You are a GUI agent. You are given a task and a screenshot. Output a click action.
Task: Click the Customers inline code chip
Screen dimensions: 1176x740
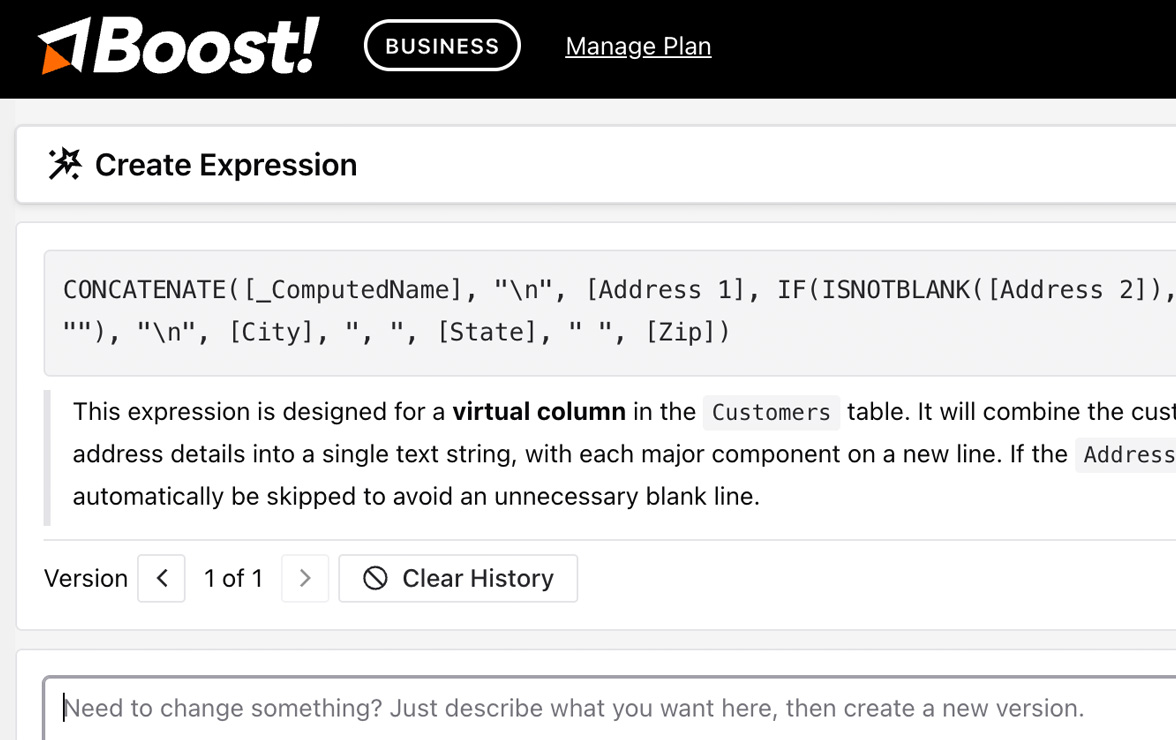[771, 412]
